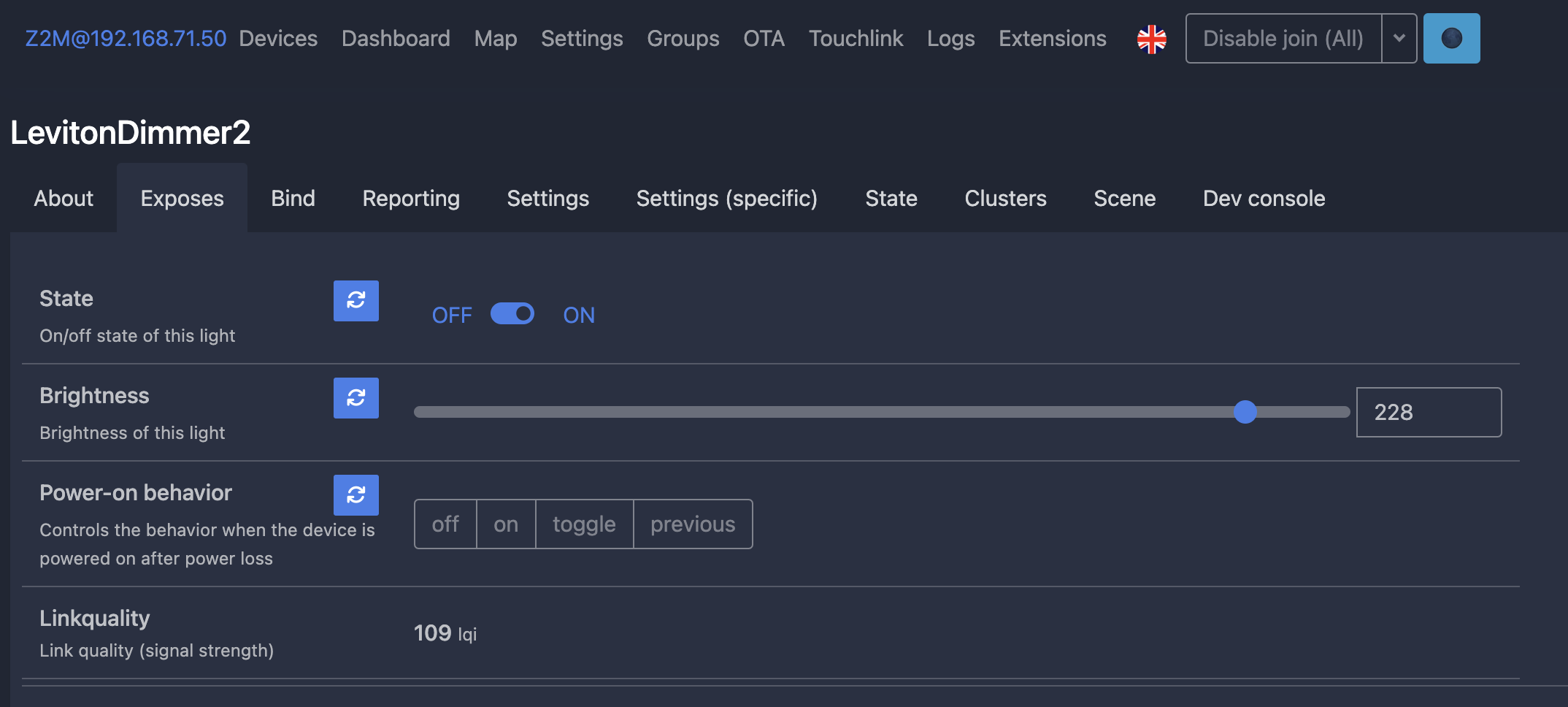The image size is (1568, 707).
Task: Click the Brightness label
Action: coord(94,395)
